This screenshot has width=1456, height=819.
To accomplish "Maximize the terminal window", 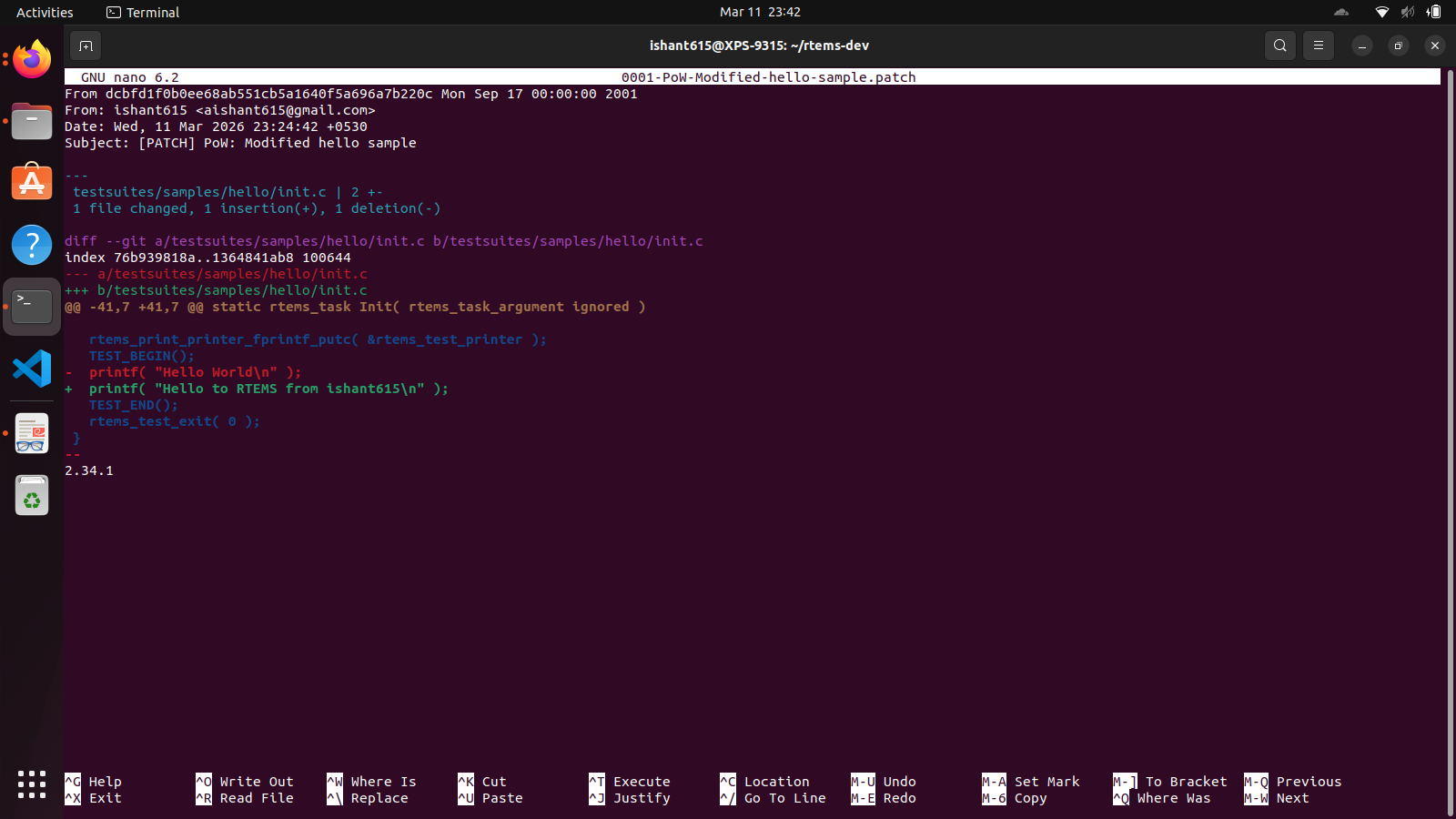I will coord(1398,45).
